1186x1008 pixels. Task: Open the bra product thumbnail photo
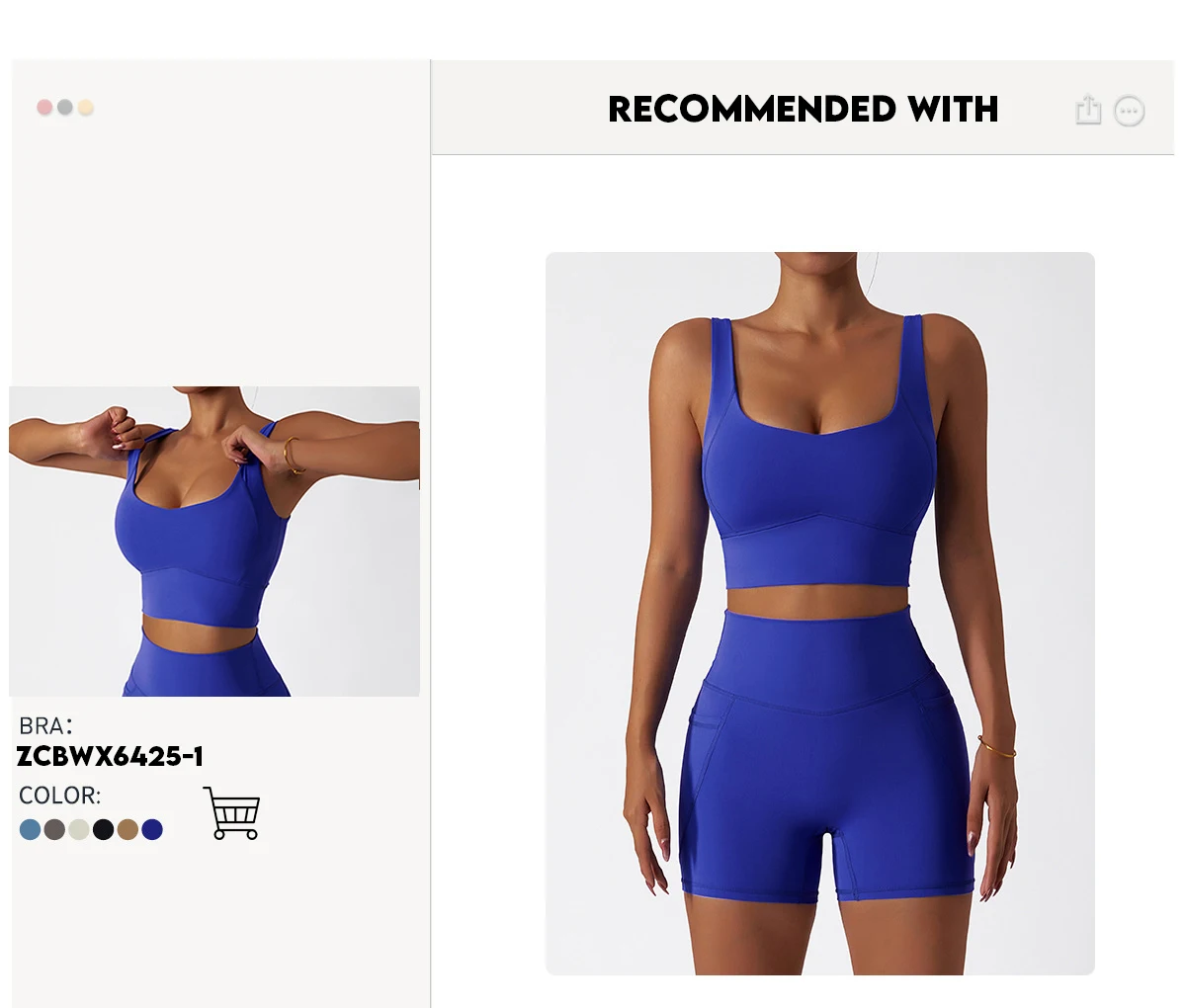[x=214, y=542]
